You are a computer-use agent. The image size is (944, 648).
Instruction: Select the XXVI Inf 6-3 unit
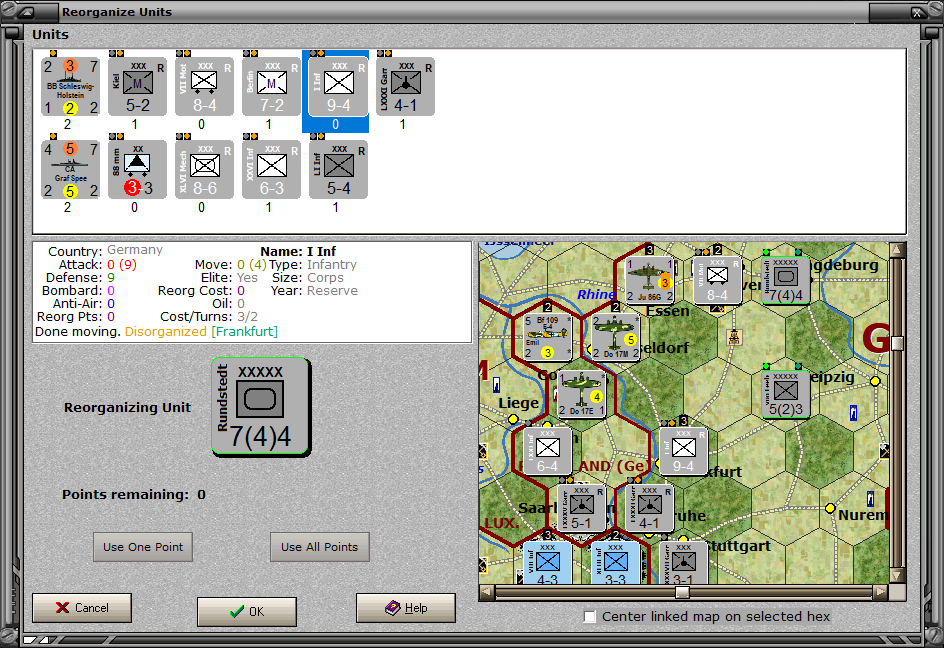(x=271, y=170)
